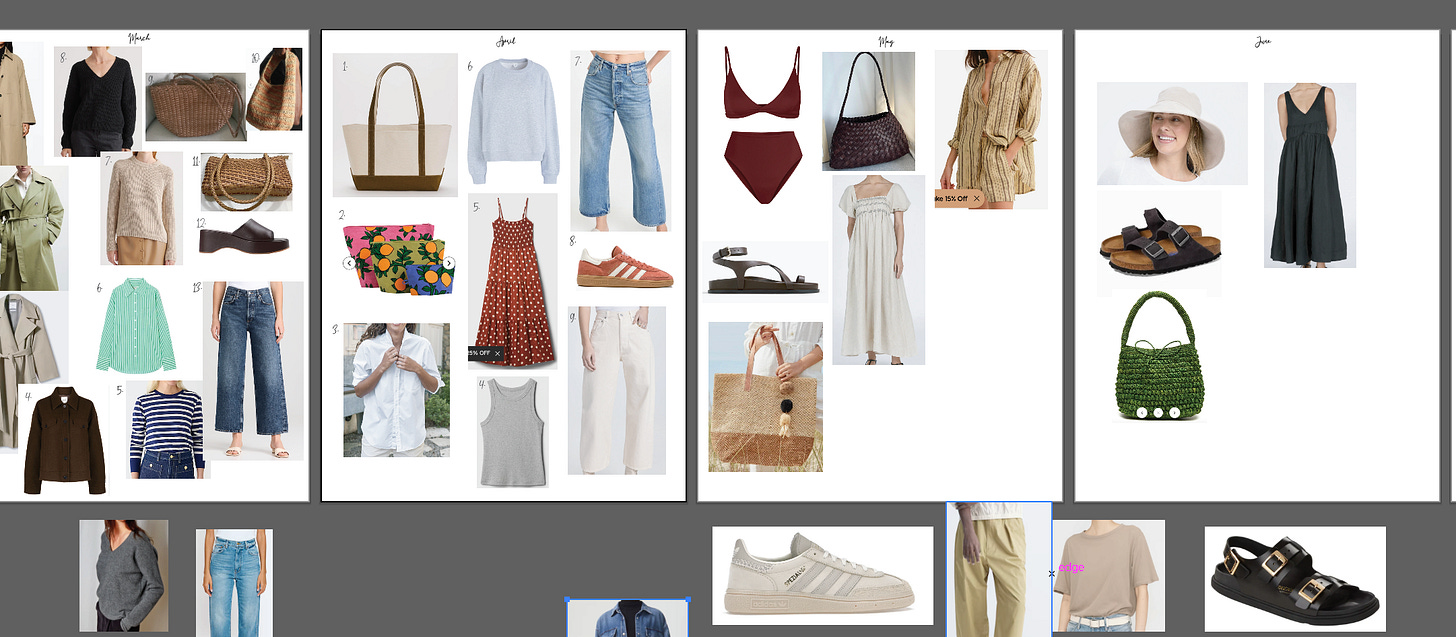
Task: Select the green striped button-up shirt
Action: pyautogui.click(x=137, y=326)
